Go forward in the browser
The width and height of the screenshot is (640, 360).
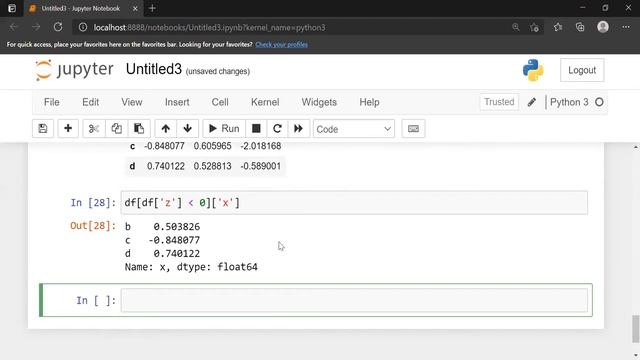[x=36, y=27]
